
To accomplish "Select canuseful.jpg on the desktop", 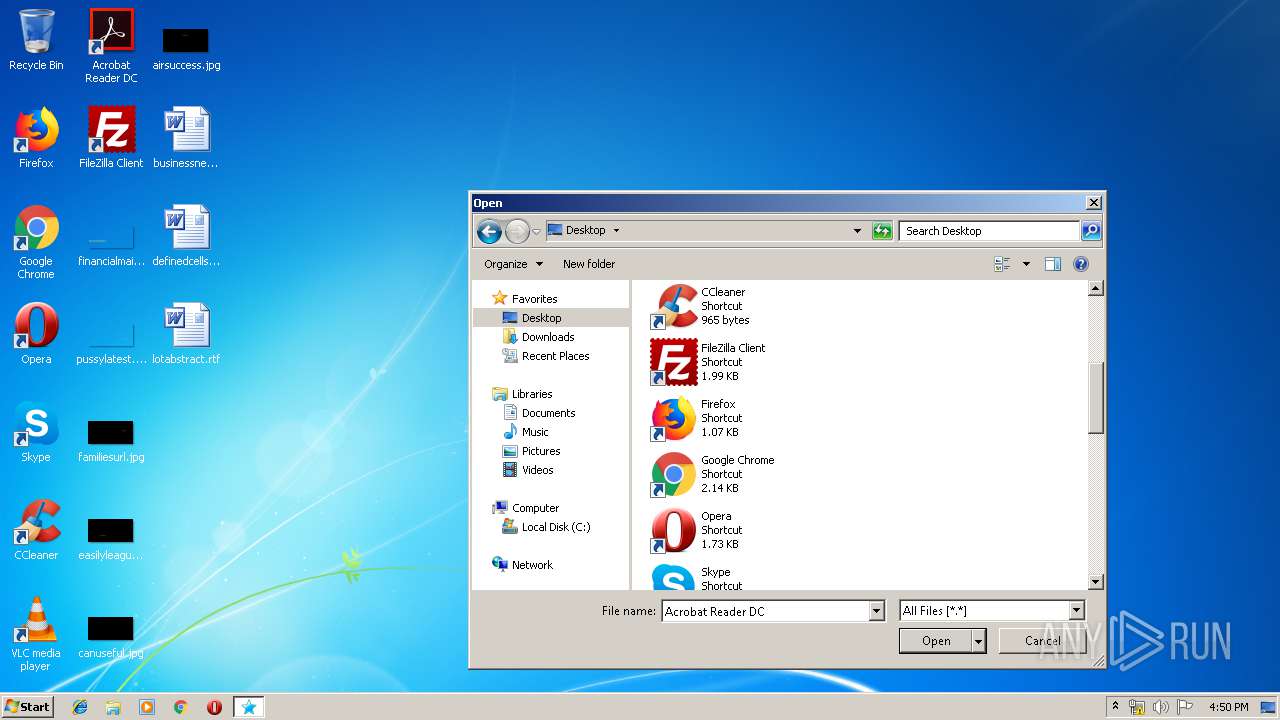I will pyautogui.click(x=111, y=636).
